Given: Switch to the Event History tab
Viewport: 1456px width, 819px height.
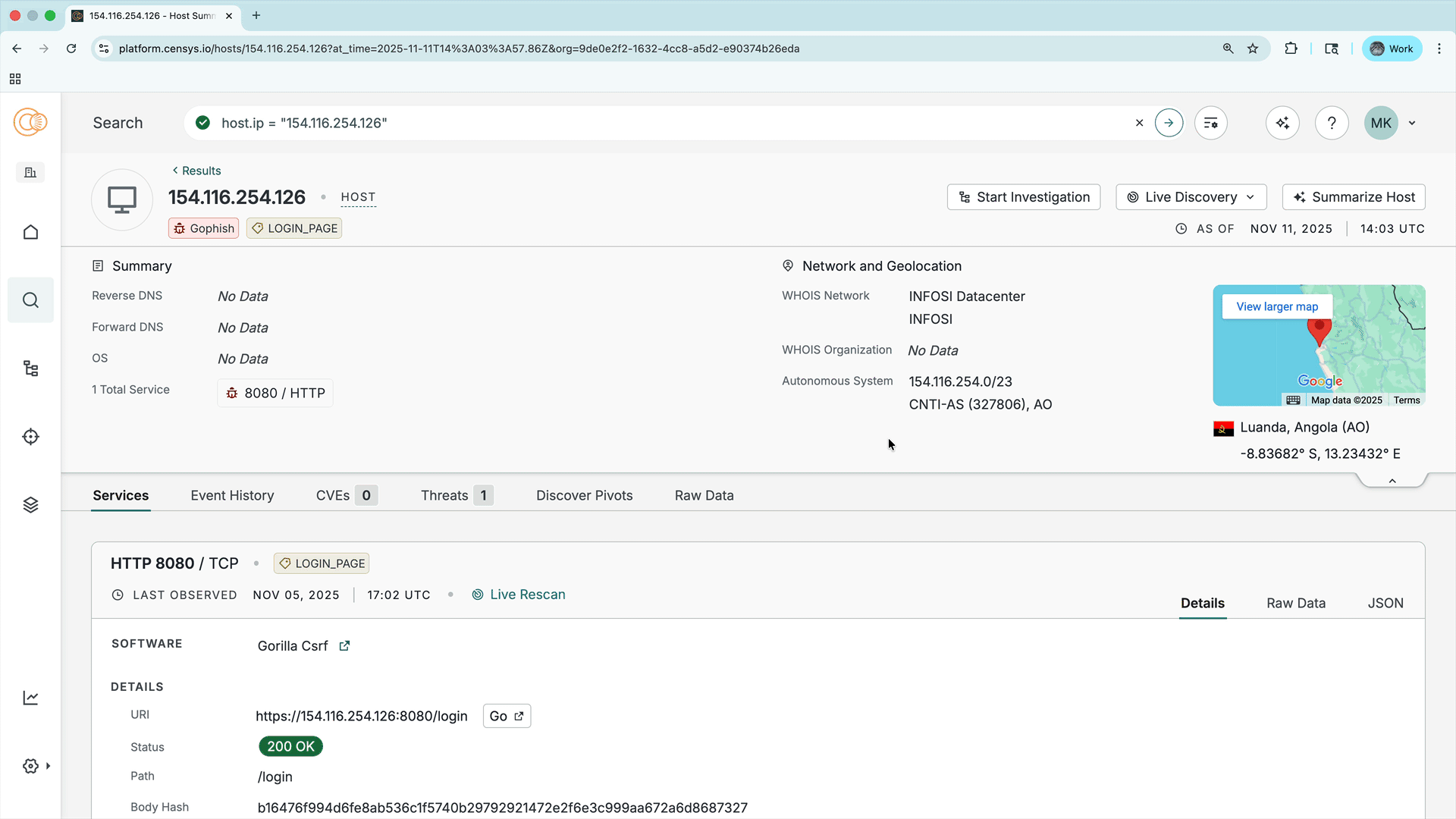Looking at the screenshot, I should [232, 495].
